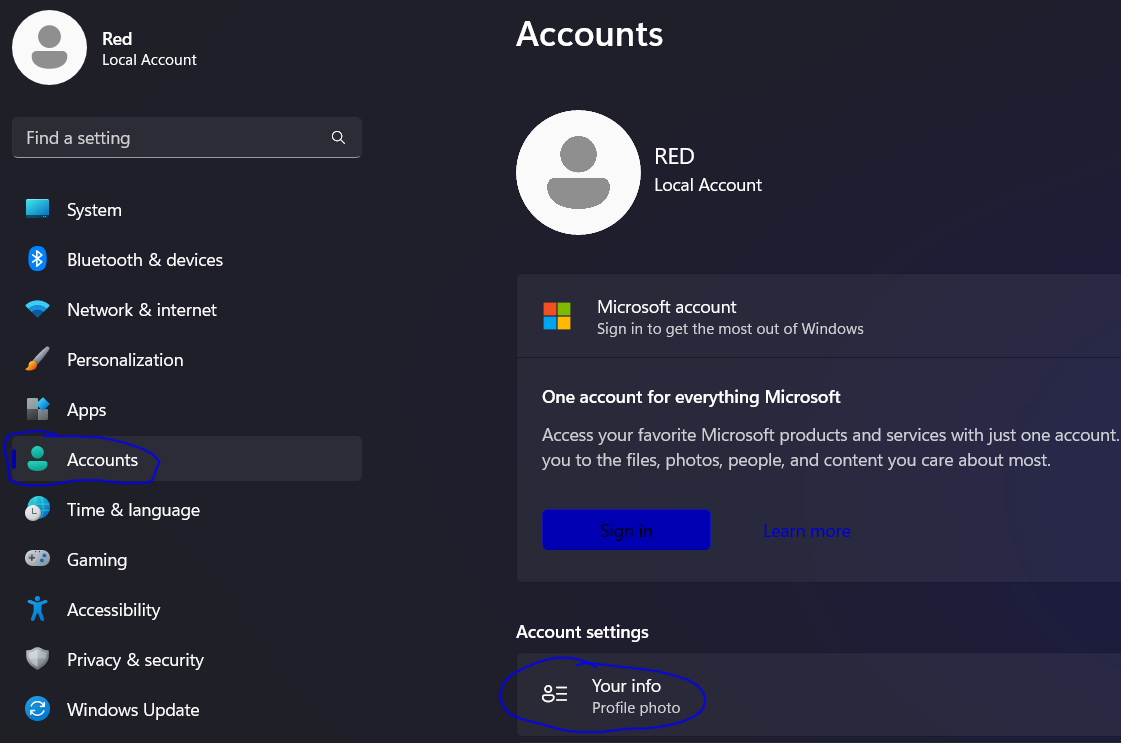Image resolution: width=1121 pixels, height=743 pixels.
Task: Click the Personalization paintbrush icon
Action: click(37, 359)
